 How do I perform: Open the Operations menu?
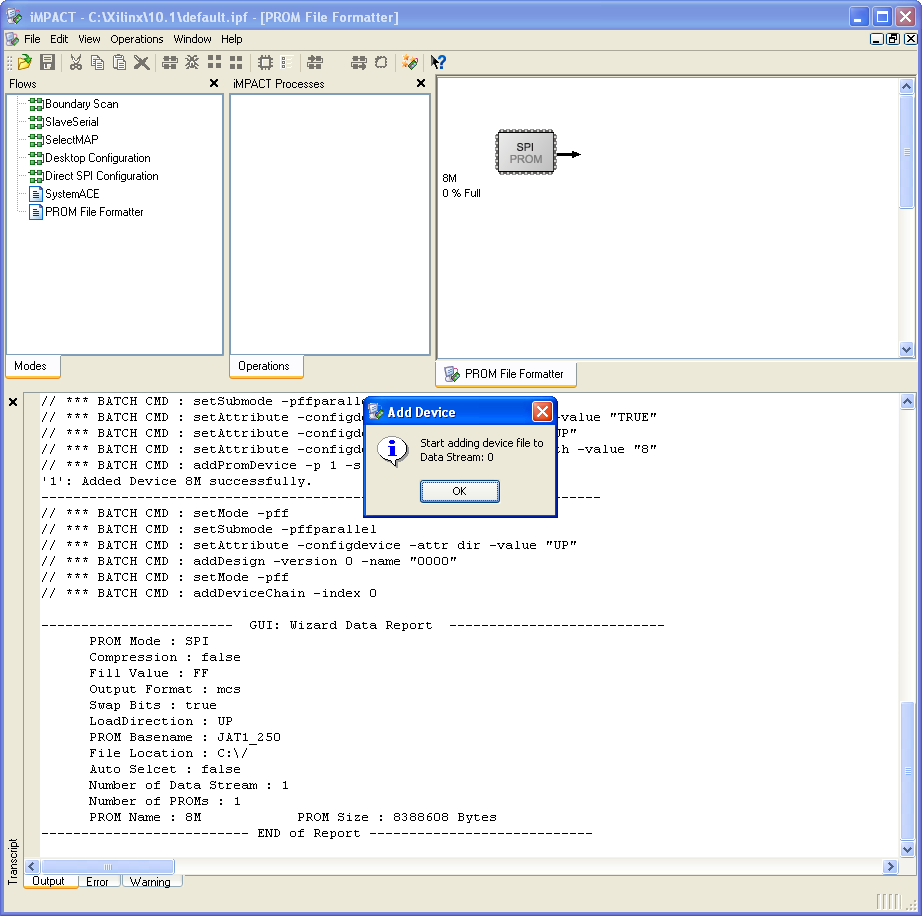(x=137, y=39)
